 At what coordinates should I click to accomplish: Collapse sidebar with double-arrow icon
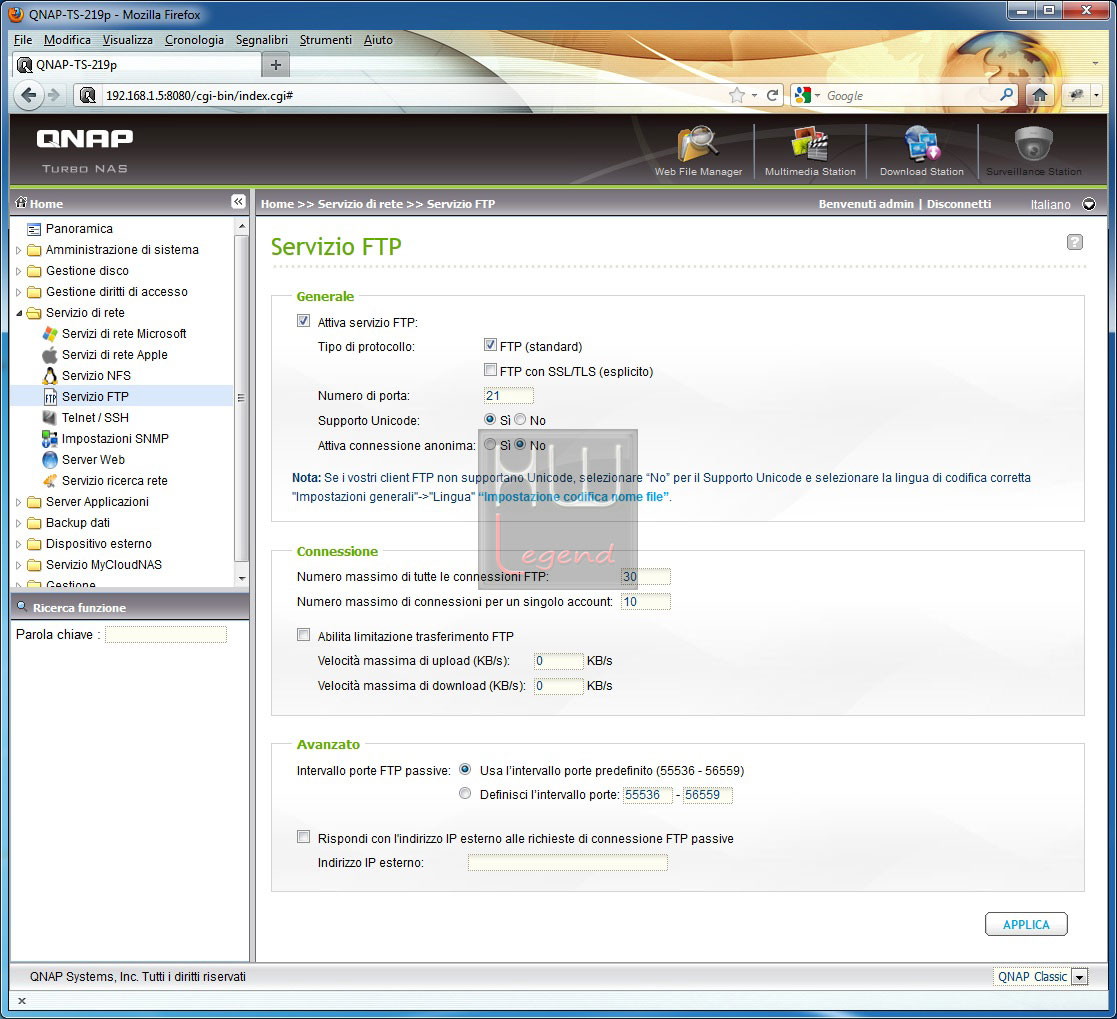click(x=238, y=202)
